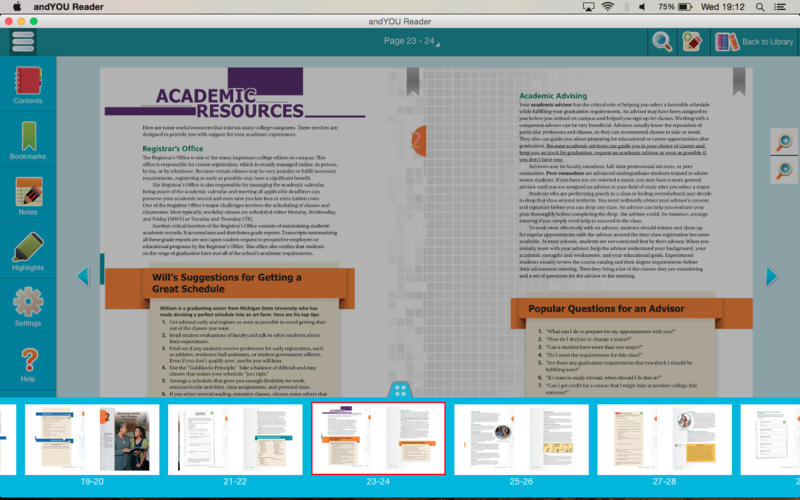The width and height of the screenshot is (800, 500).
Task: Open the Contents panel
Action: coord(28,84)
